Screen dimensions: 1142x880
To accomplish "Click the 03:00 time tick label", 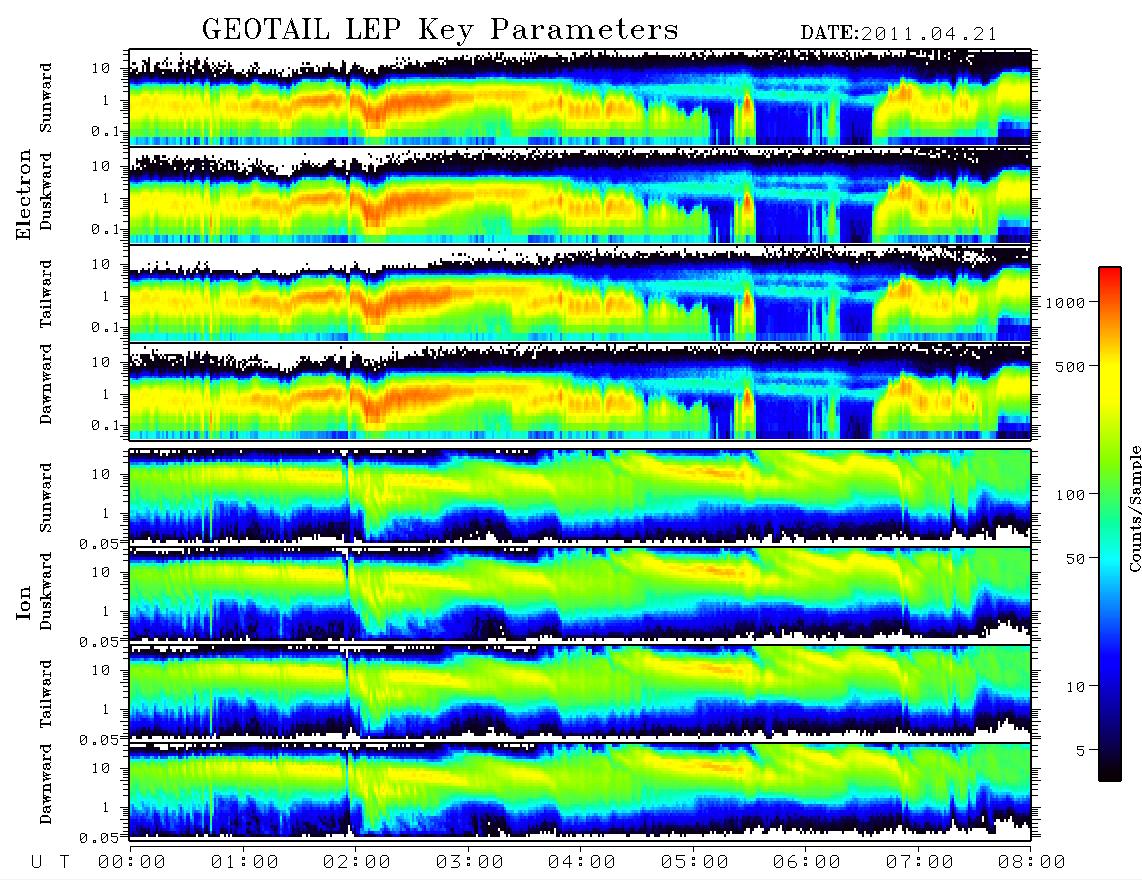I will [470, 862].
